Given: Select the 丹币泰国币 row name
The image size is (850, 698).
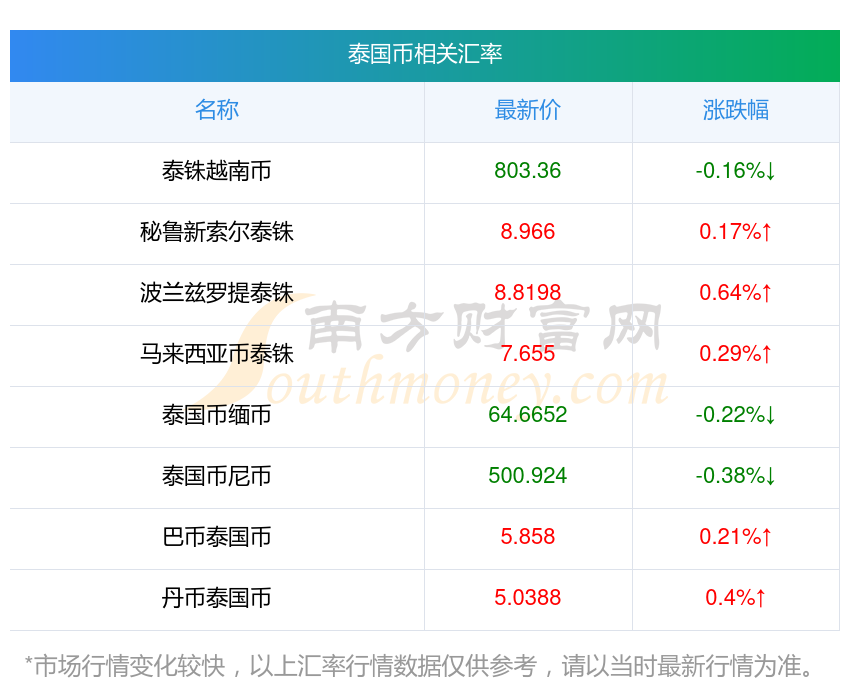Looking at the screenshot, I should [217, 598].
